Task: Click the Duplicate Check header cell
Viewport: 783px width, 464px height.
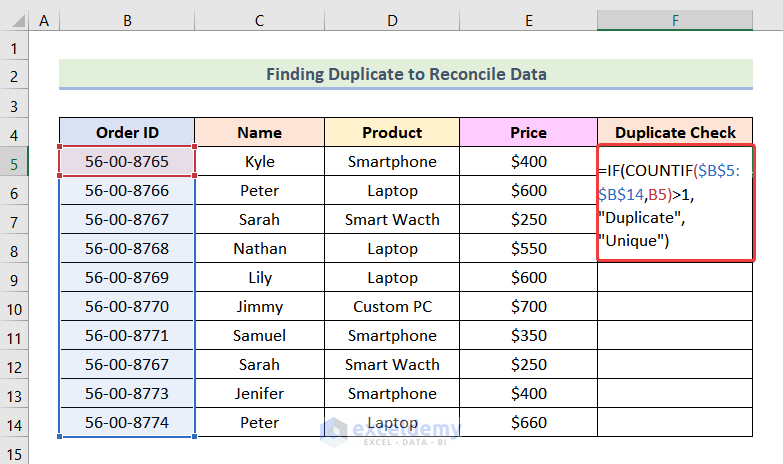Action: click(675, 132)
